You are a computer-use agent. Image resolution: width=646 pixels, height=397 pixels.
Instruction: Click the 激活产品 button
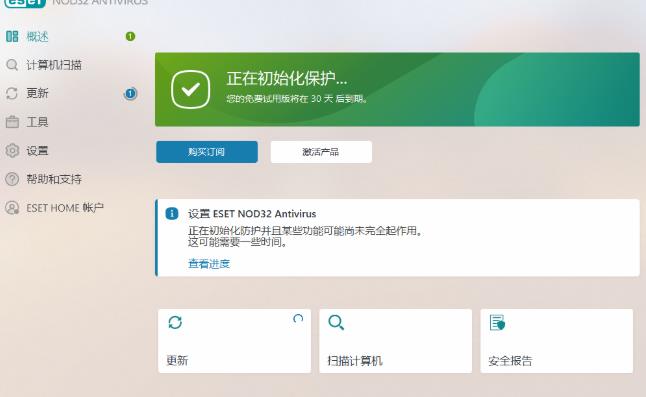coord(321,152)
